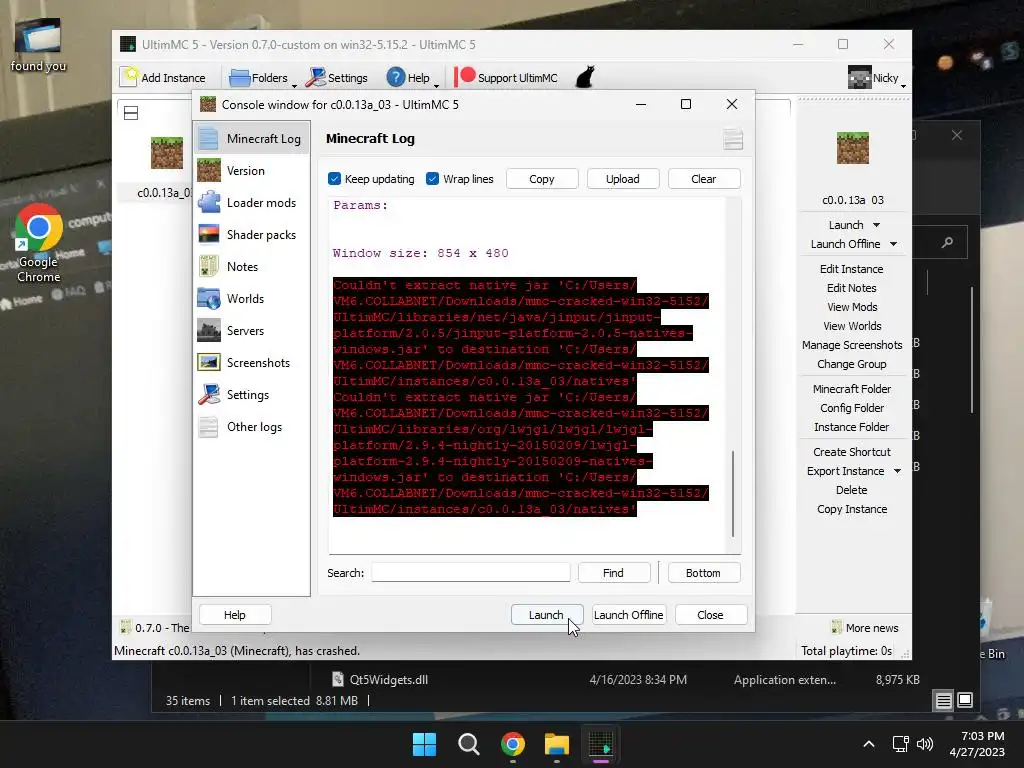1024x768 pixels.
Task: Click Change Group in side panel
Action: click(x=852, y=363)
